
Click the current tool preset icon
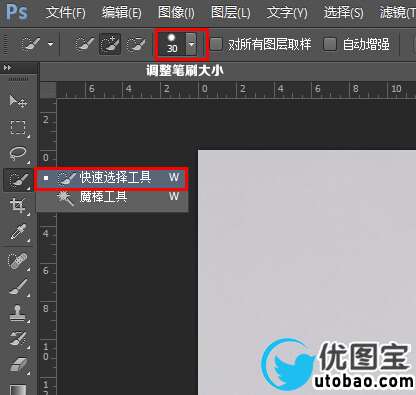(x=31, y=44)
